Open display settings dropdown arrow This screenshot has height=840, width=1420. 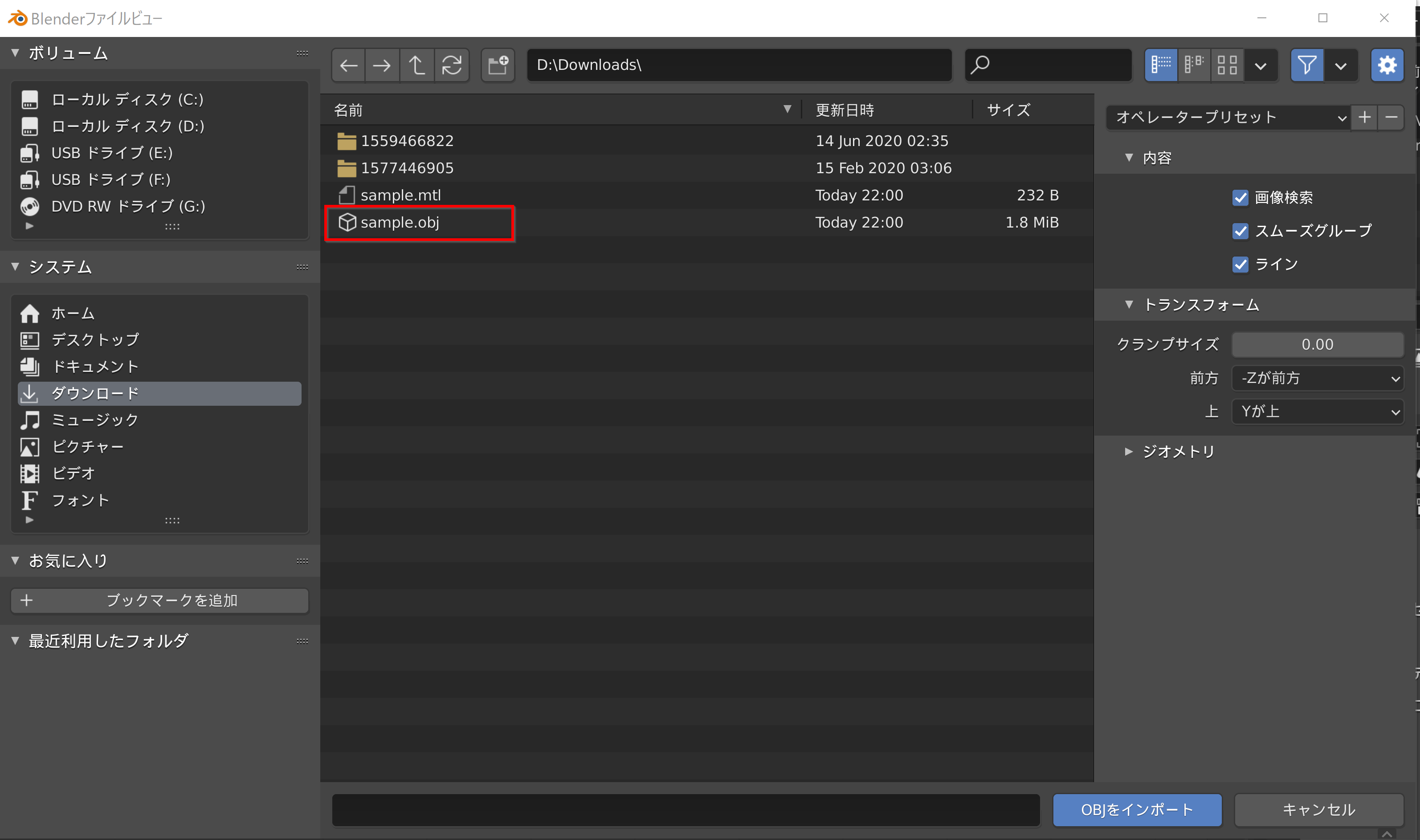click(x=1261, y=65)
